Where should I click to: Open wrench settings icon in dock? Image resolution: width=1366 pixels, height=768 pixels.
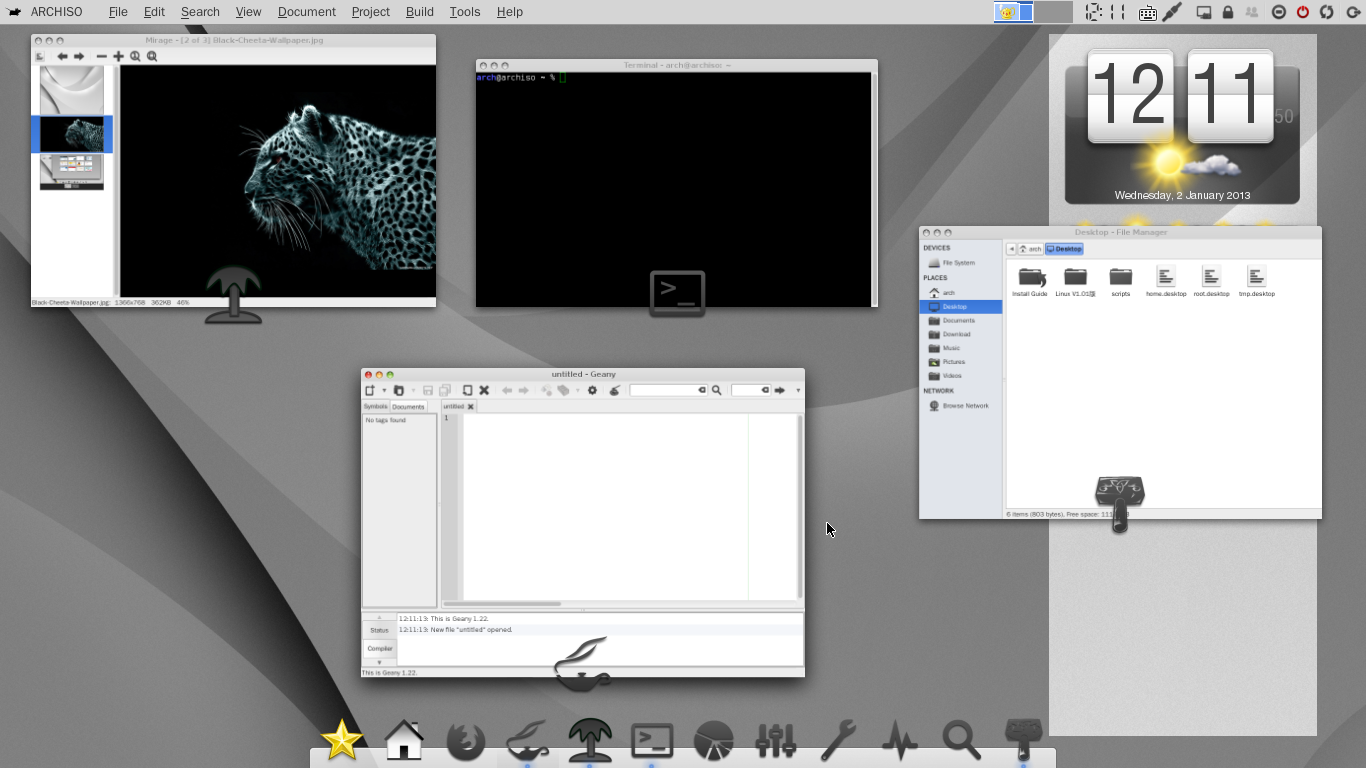click(838, 741)
